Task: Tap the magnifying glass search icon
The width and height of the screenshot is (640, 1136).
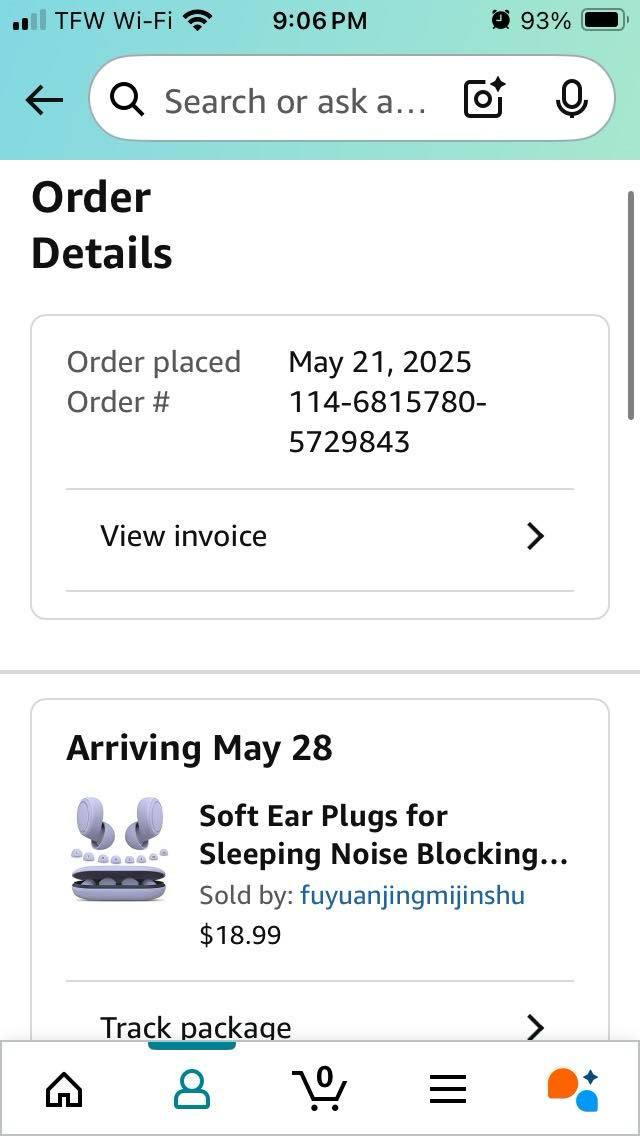Action: click(x=127, y=100)
